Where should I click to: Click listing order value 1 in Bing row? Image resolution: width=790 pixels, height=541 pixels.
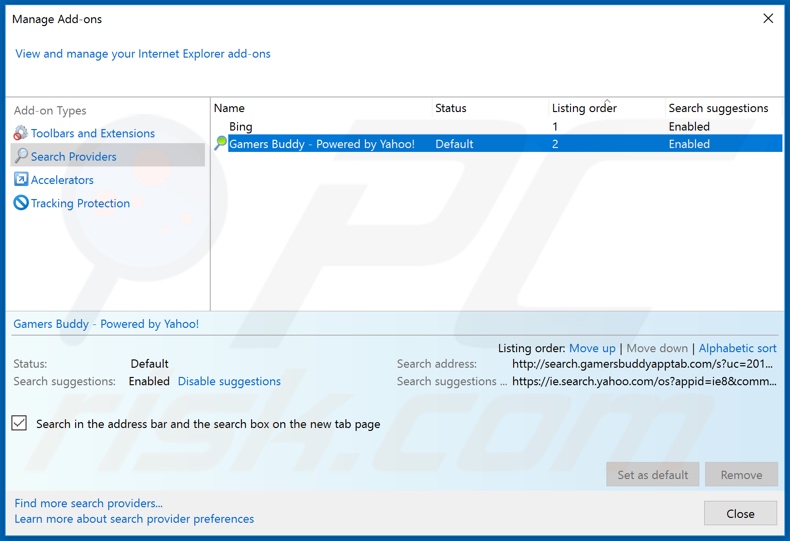pyautogui.click(x=555, y=126)
